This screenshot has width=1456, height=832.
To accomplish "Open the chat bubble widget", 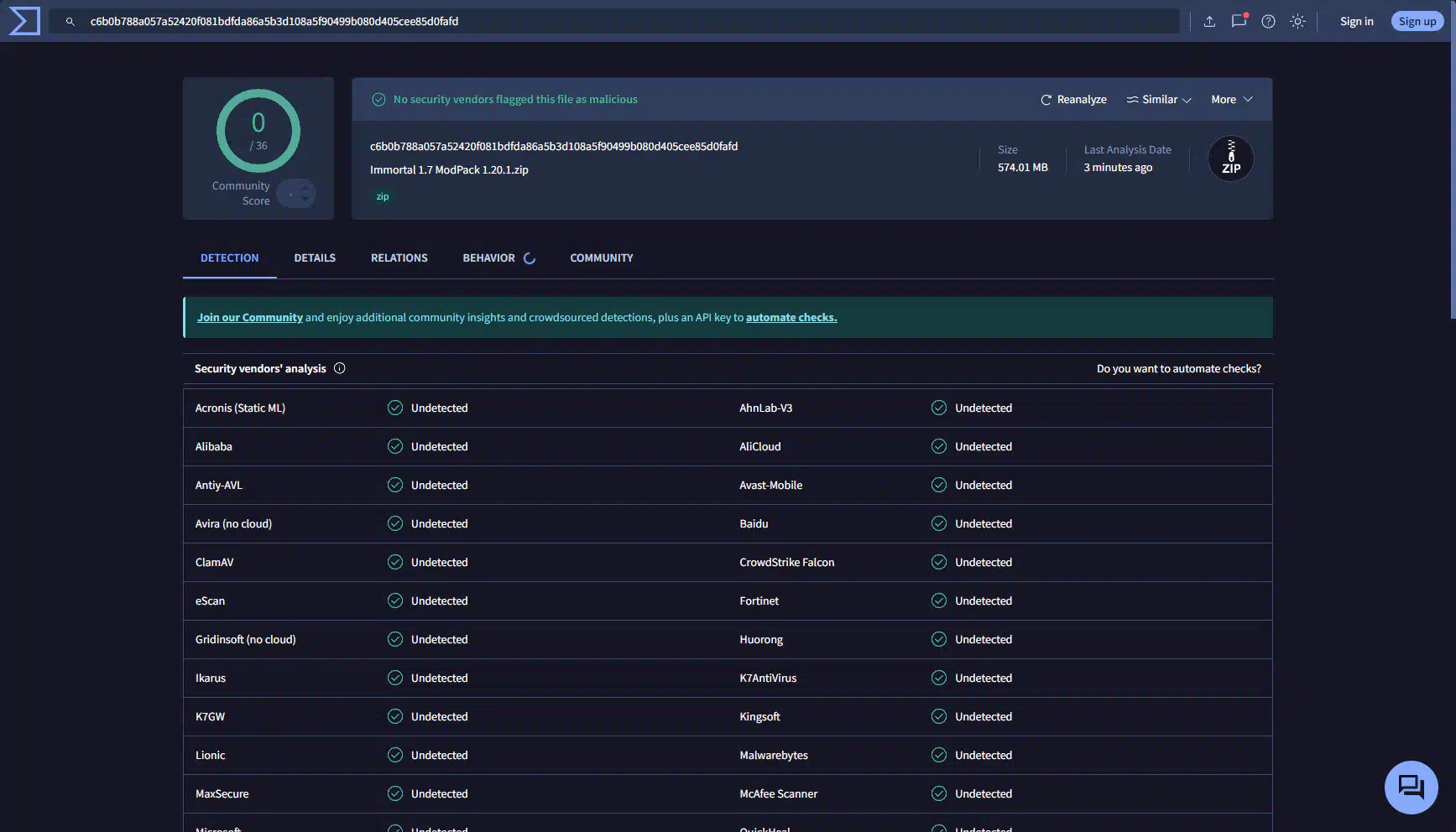I will [x=1411, y=787].
